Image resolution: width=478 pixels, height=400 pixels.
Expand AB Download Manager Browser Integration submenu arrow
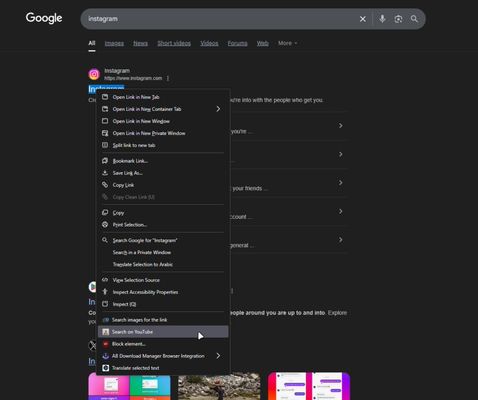point(218,356)
